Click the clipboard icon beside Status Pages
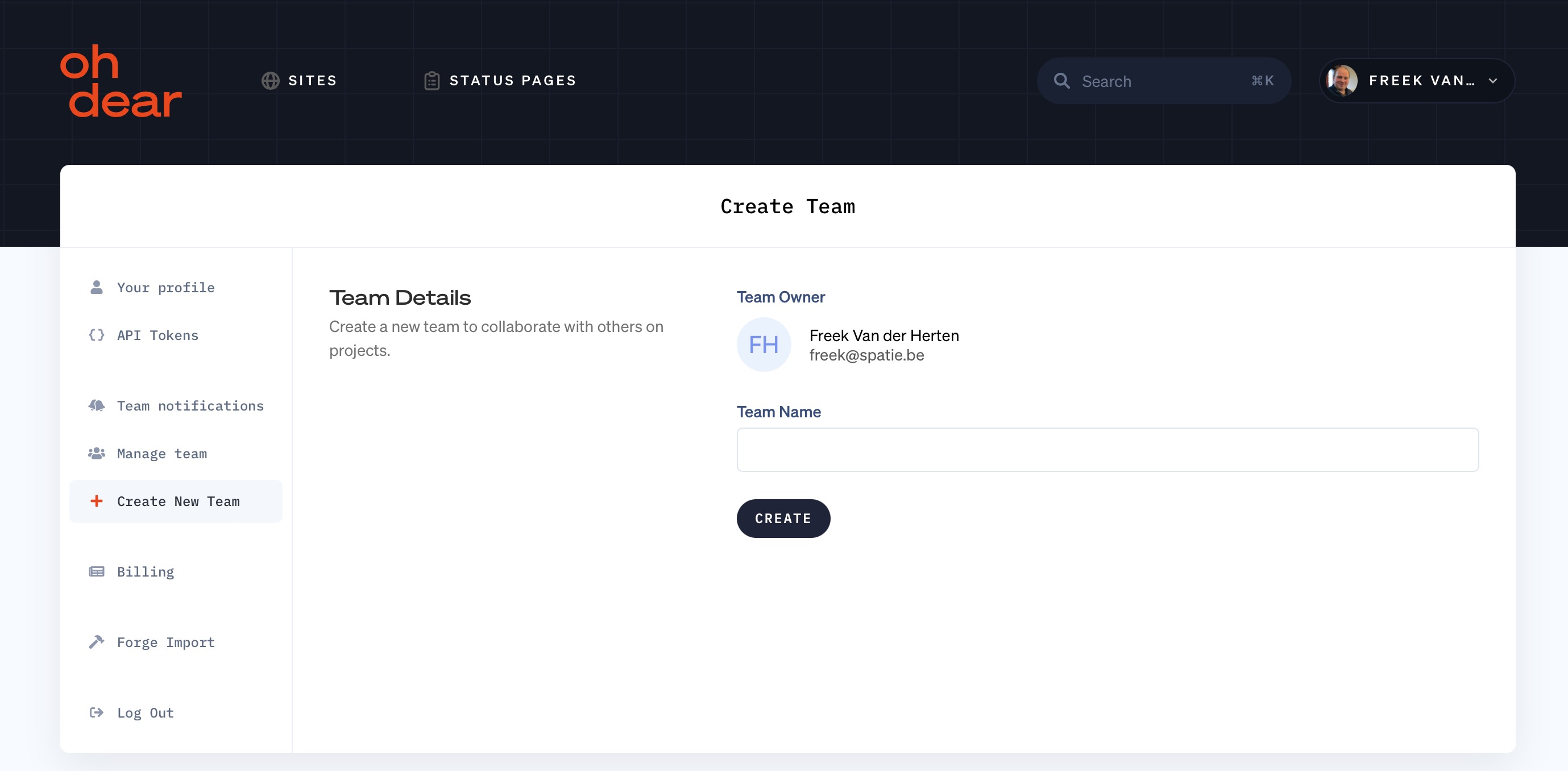 point(432,81)
